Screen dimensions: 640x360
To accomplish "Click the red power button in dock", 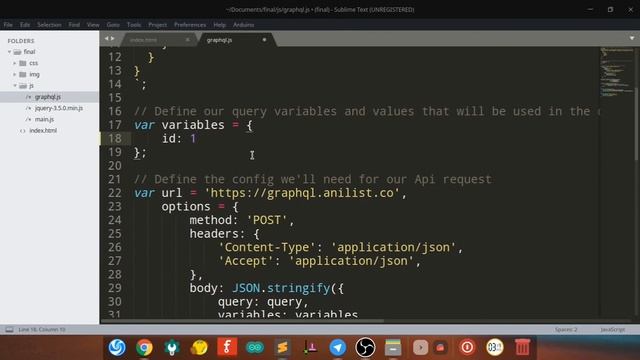I will pos(467,347).
